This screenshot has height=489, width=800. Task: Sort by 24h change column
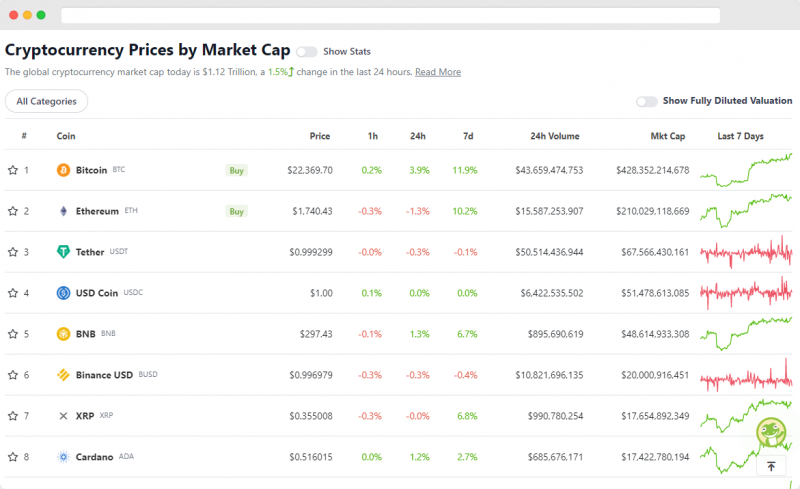(418, 136)
